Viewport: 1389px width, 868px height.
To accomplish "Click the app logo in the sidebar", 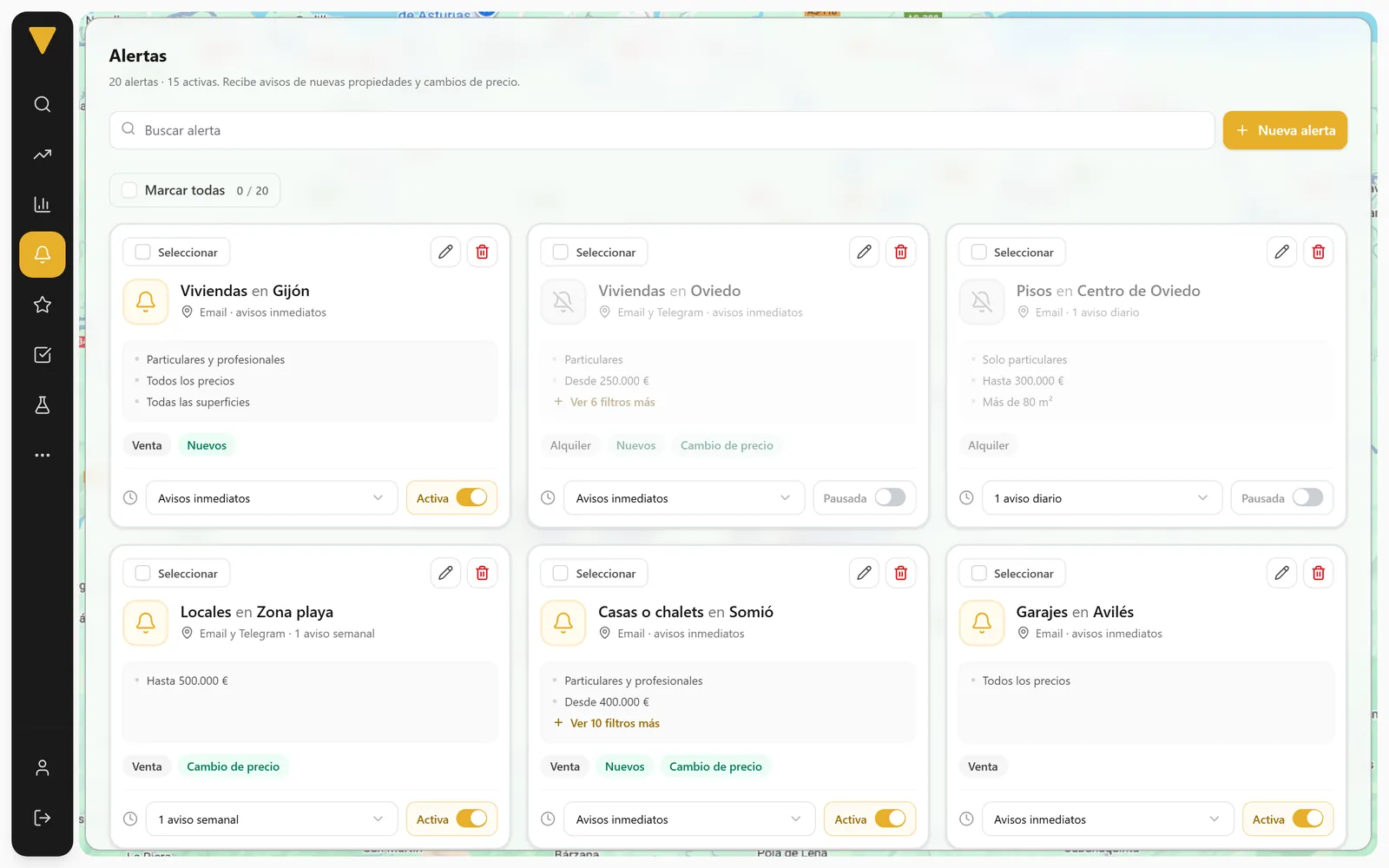I will (x=42, y=40).
